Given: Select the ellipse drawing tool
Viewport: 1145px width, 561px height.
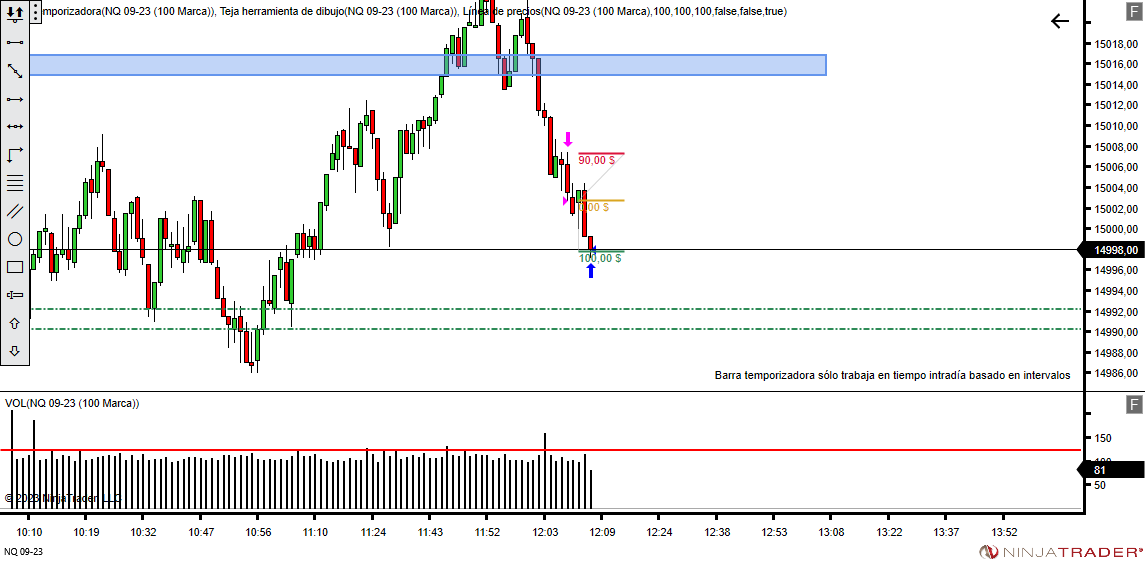Looking at the screenshot, I should (x=15, y=239).
